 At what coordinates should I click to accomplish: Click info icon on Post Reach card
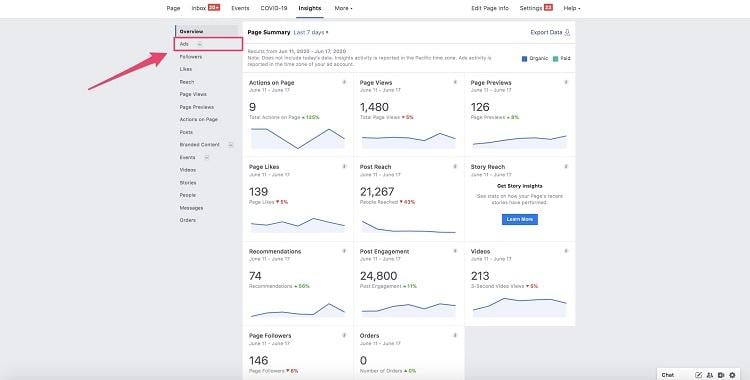[455, 167]
